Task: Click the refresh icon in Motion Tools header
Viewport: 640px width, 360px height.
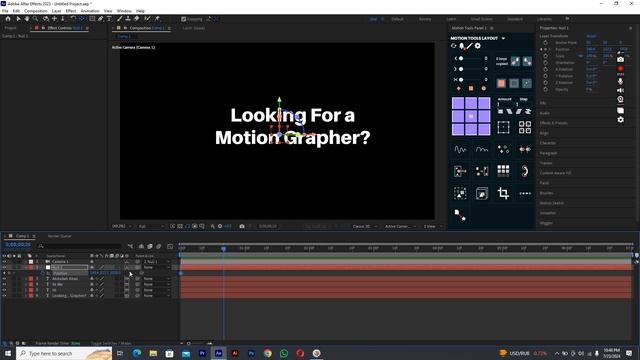Action: click(453, 46)
